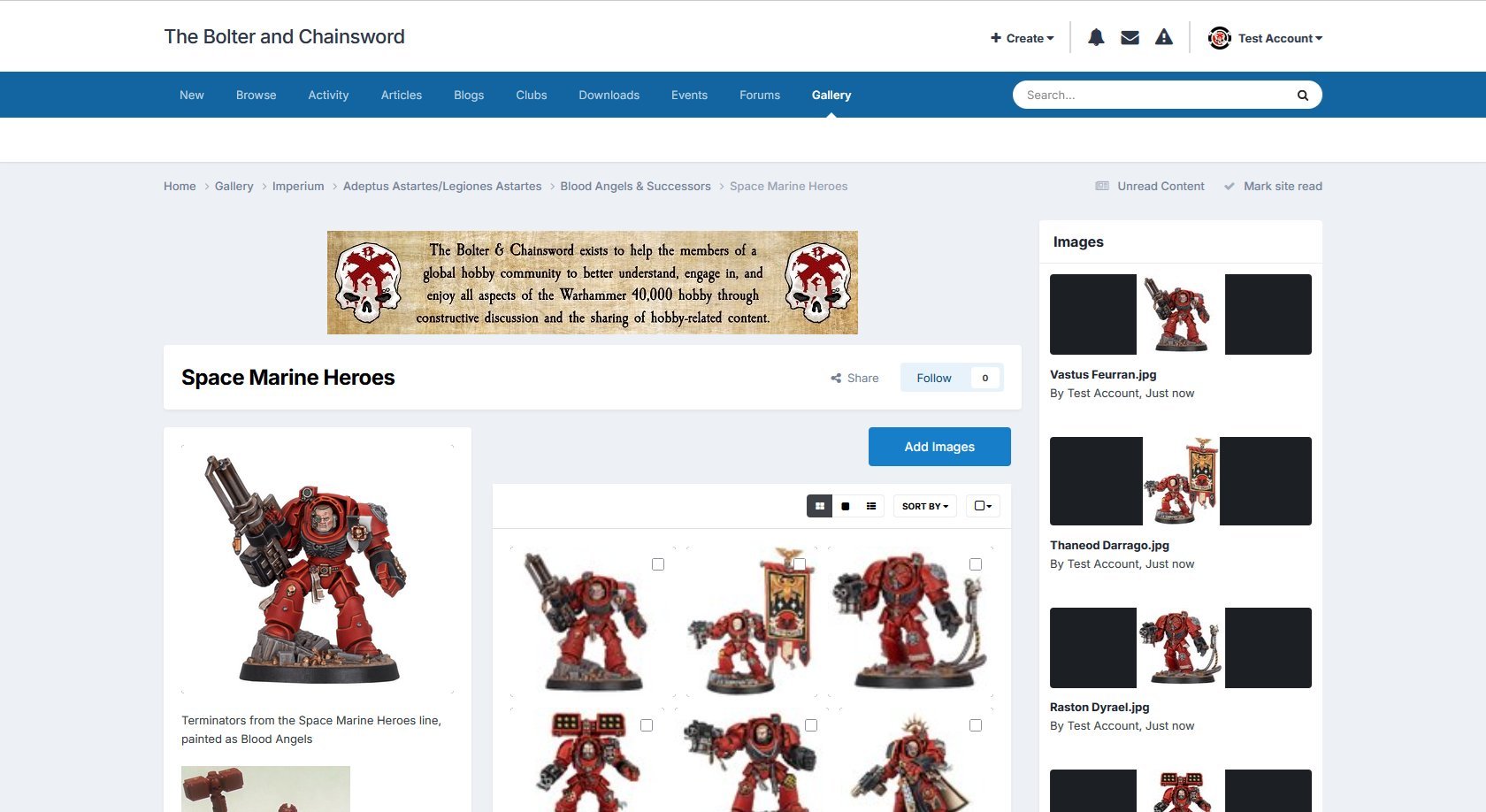Open the Downloads navigation tab
Screen dimensions: 1486x812
point(609,95)
